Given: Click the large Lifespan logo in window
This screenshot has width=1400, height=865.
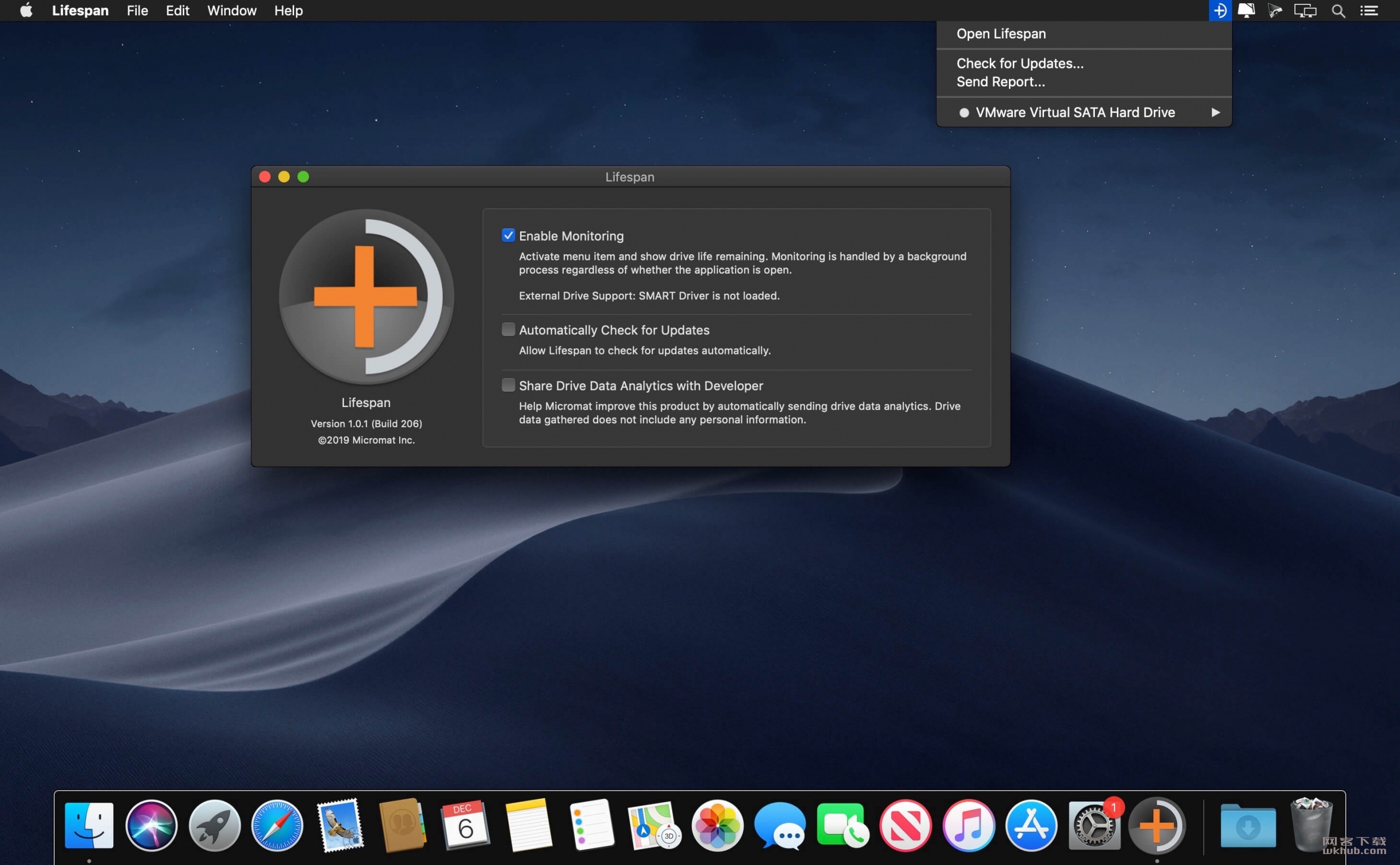Looking at the screenshot, I should click(366, 297).
